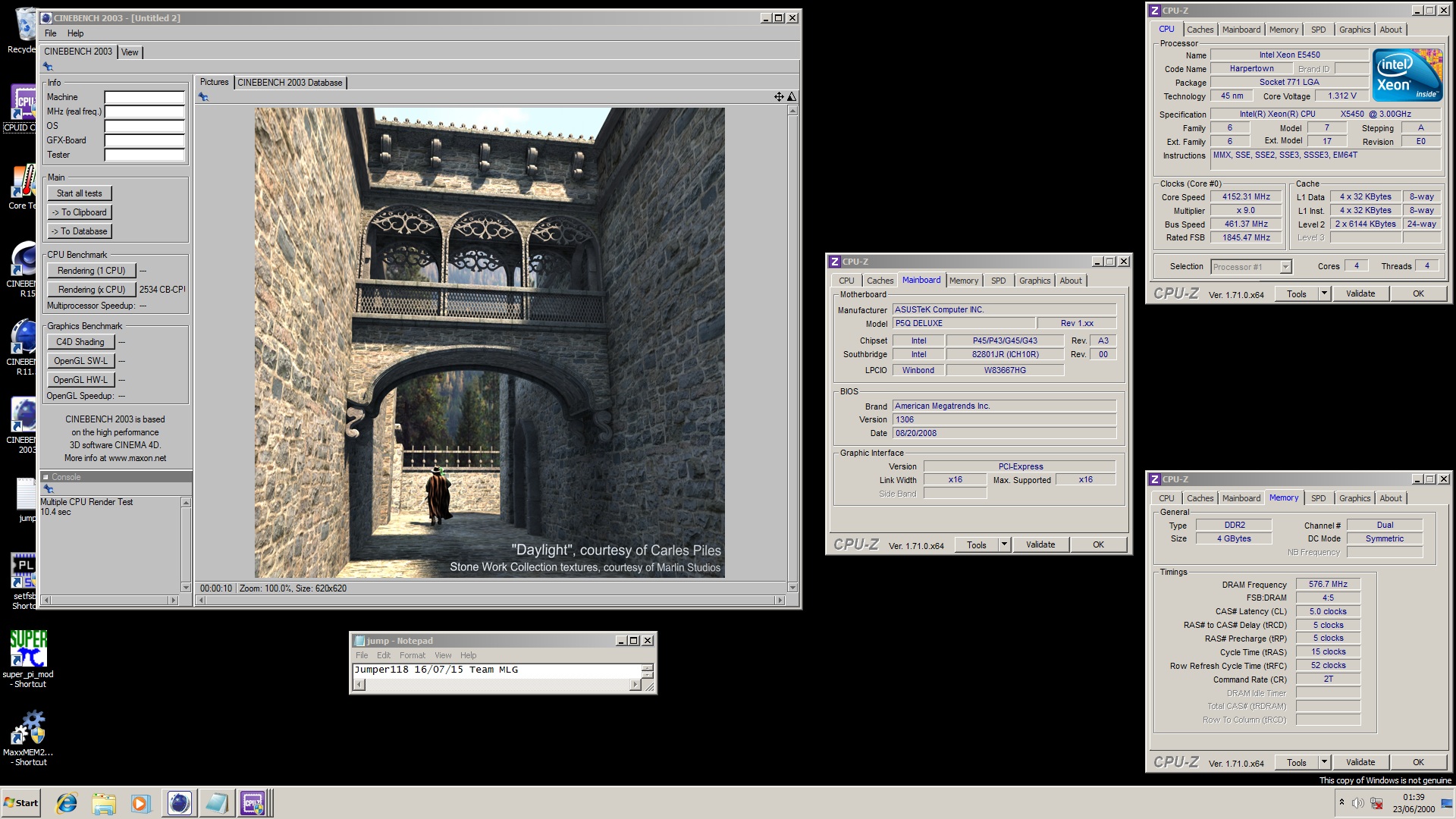Switch to CINEBENCH via its taskbar icon
1456x819 pixels.
[179, 803]
